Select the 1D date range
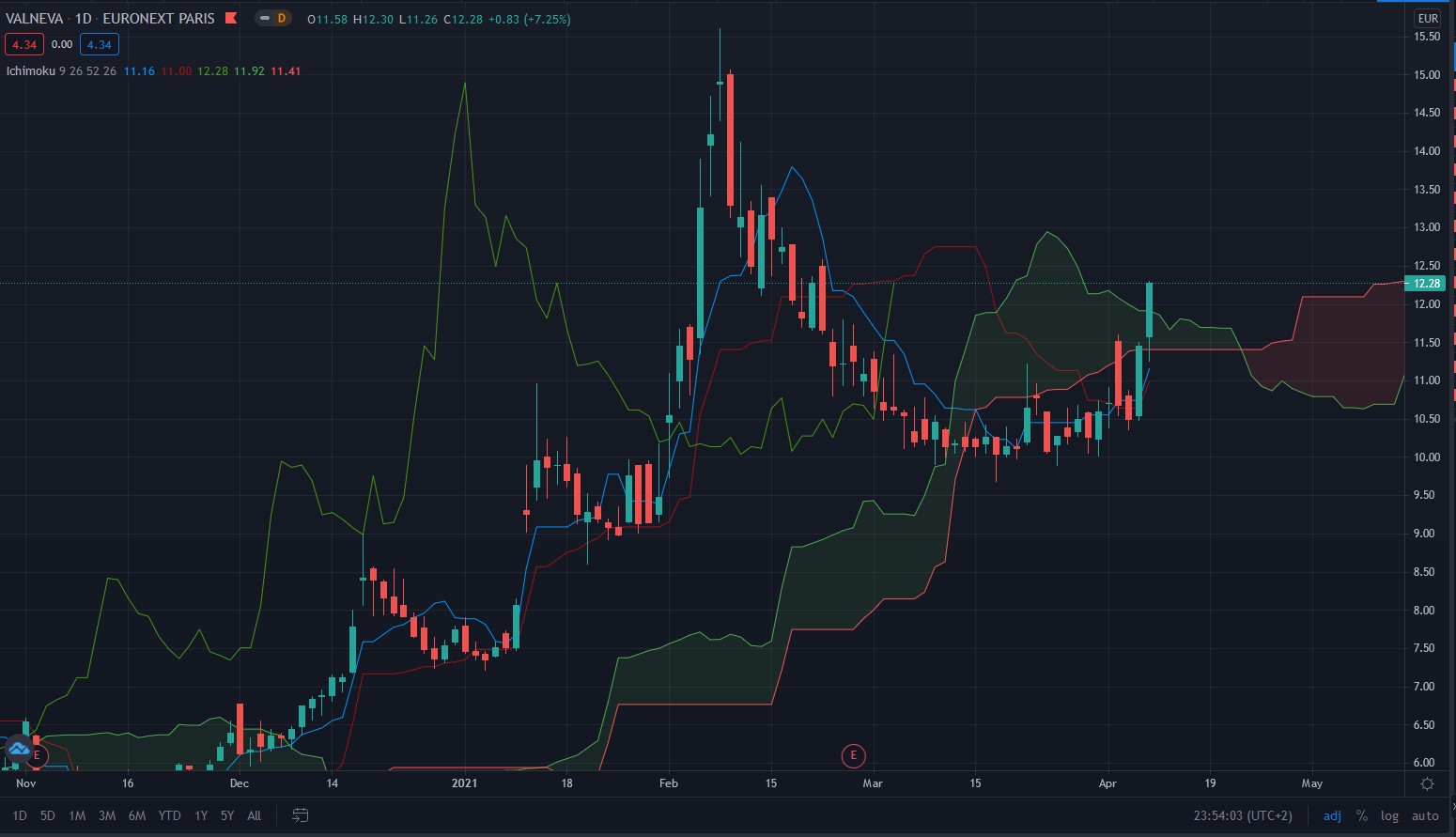The image size is (1456, 837). click(20, 815)
